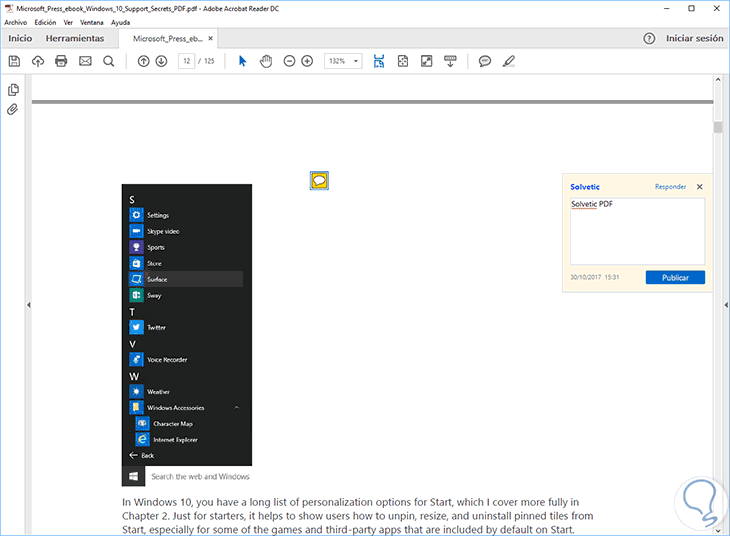Viewport: 730px width, 536px height.
Task: Select the Microsoft_Press_eb... document tab
Action: tap(168, 39)
